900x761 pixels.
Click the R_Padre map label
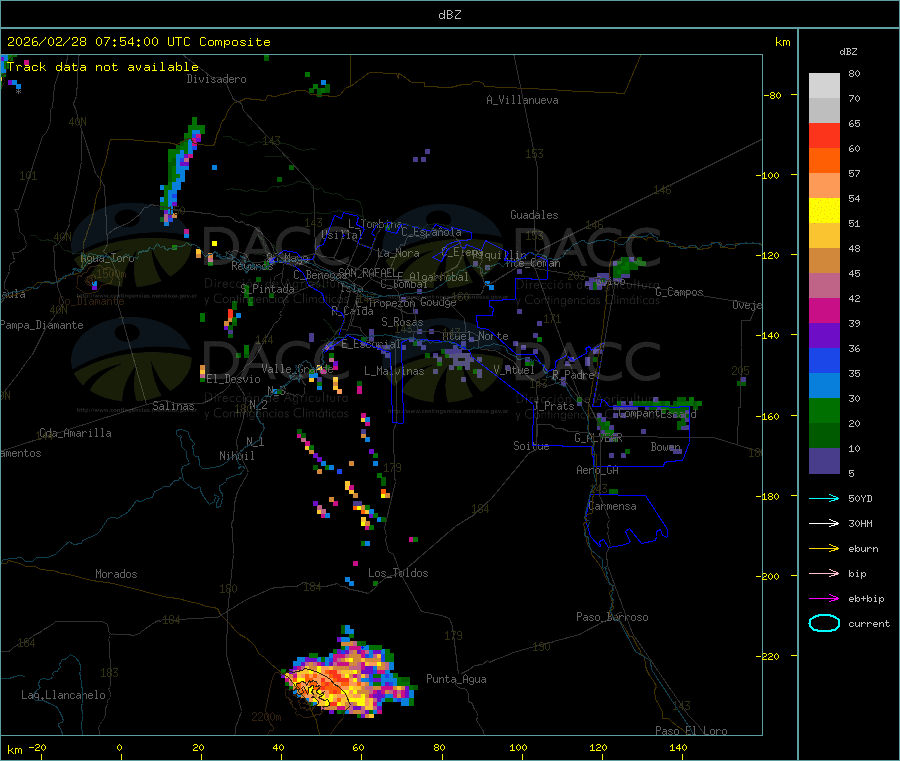click(573, 375)
